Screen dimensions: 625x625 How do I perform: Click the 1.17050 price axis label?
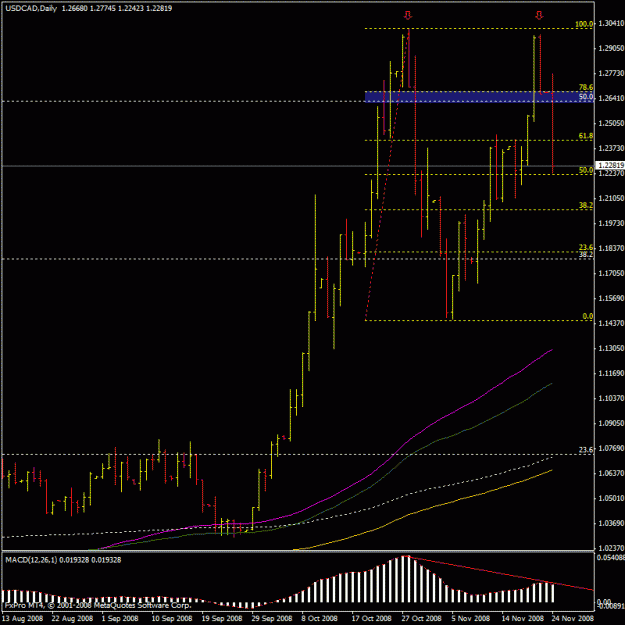(611, 273)
